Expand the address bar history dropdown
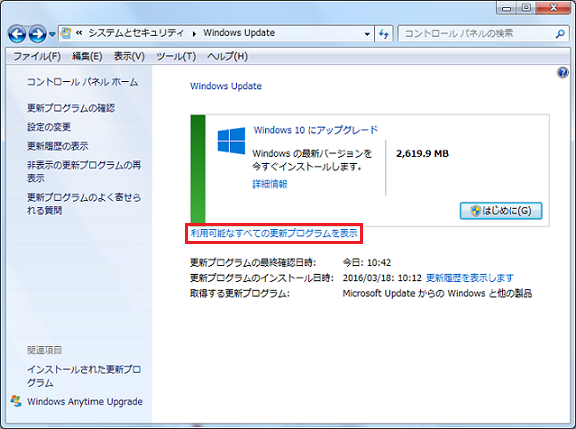The image size is (576, 429). [367, 34]
